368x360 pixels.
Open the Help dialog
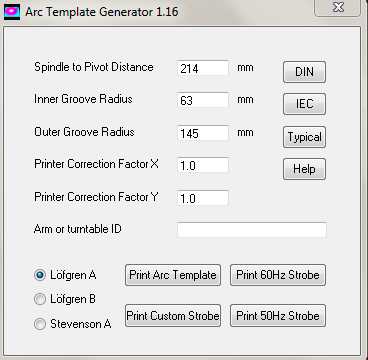(304, 169)
